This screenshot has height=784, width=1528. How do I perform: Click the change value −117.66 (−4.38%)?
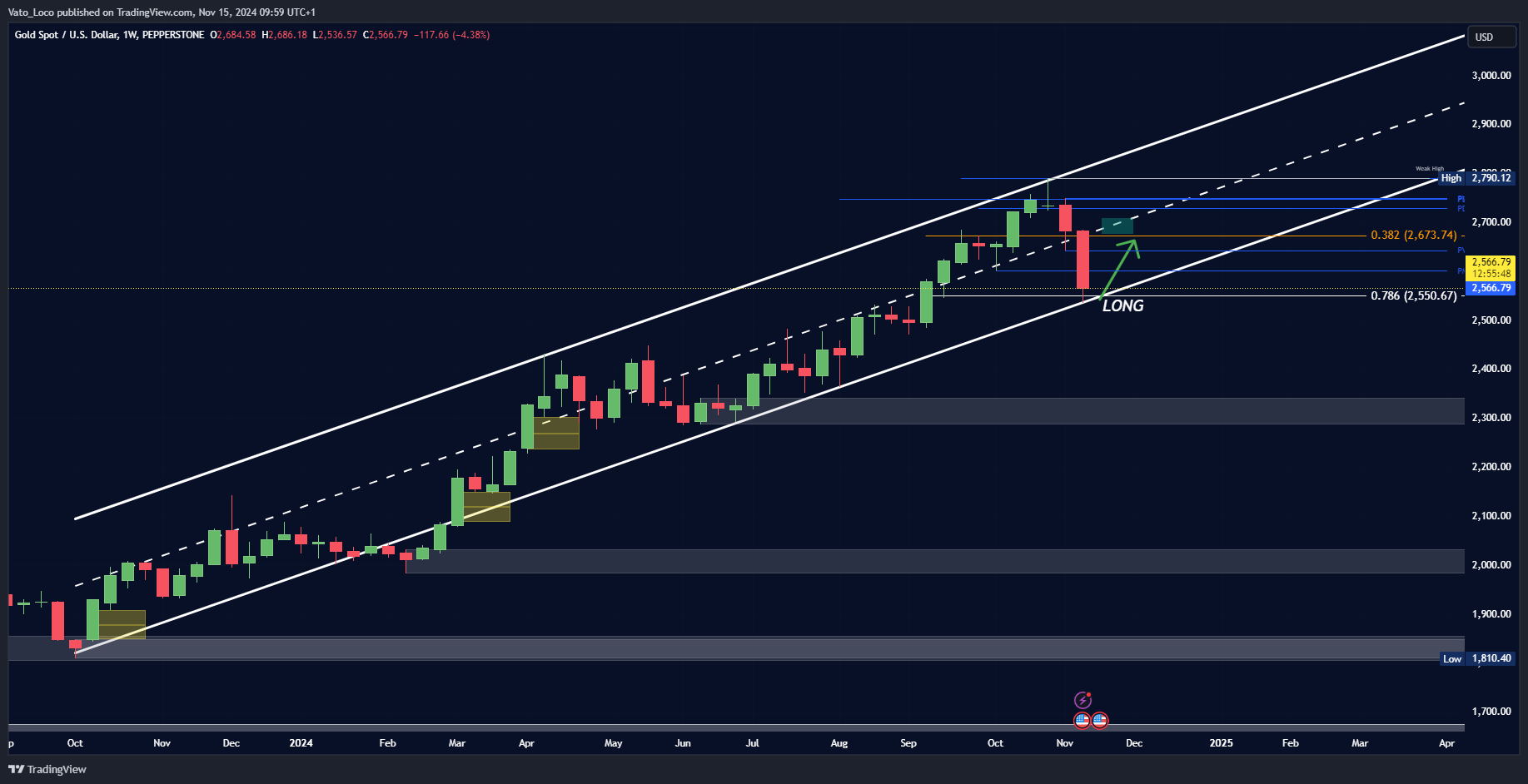452,35
